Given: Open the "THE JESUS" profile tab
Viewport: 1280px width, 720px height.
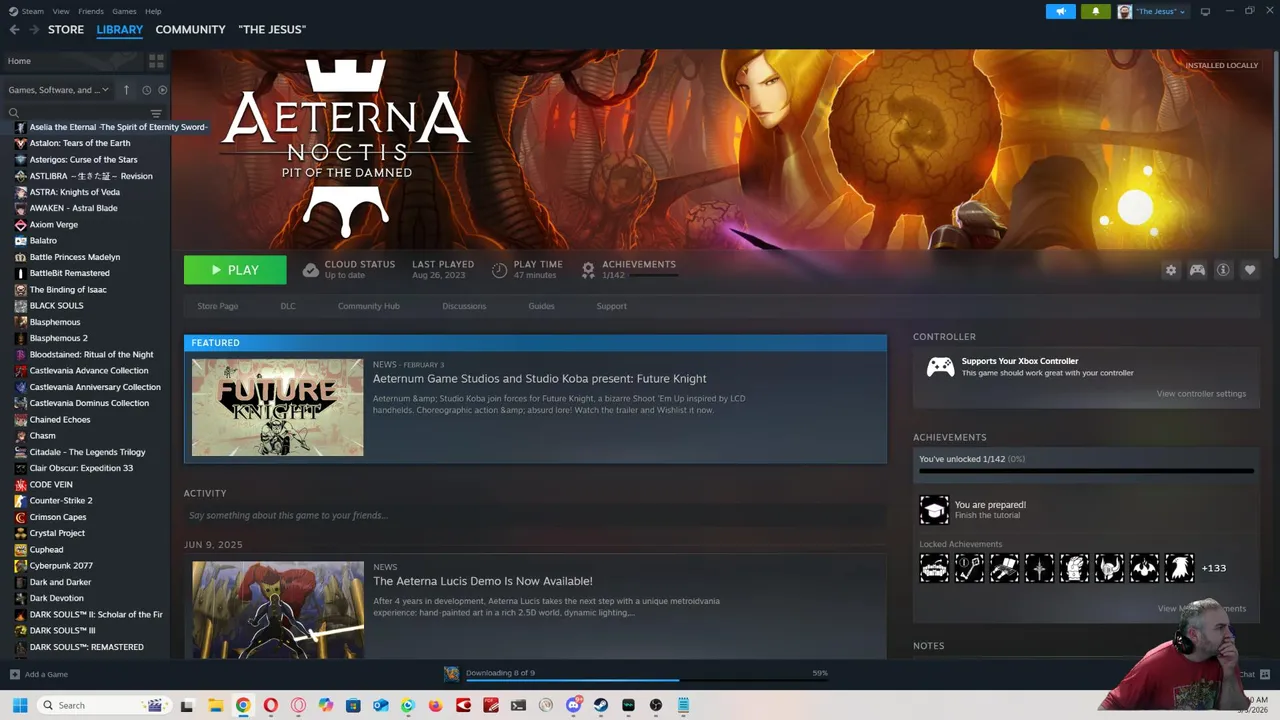Looking at the screenshot, I should point(272,30).
